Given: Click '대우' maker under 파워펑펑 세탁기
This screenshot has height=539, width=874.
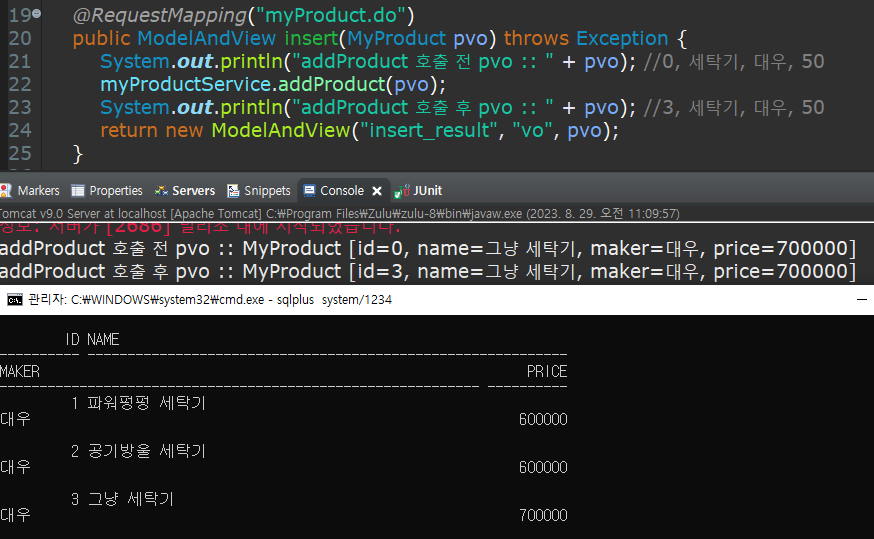Looking at the screenshot, I should [x=16, y=419].
